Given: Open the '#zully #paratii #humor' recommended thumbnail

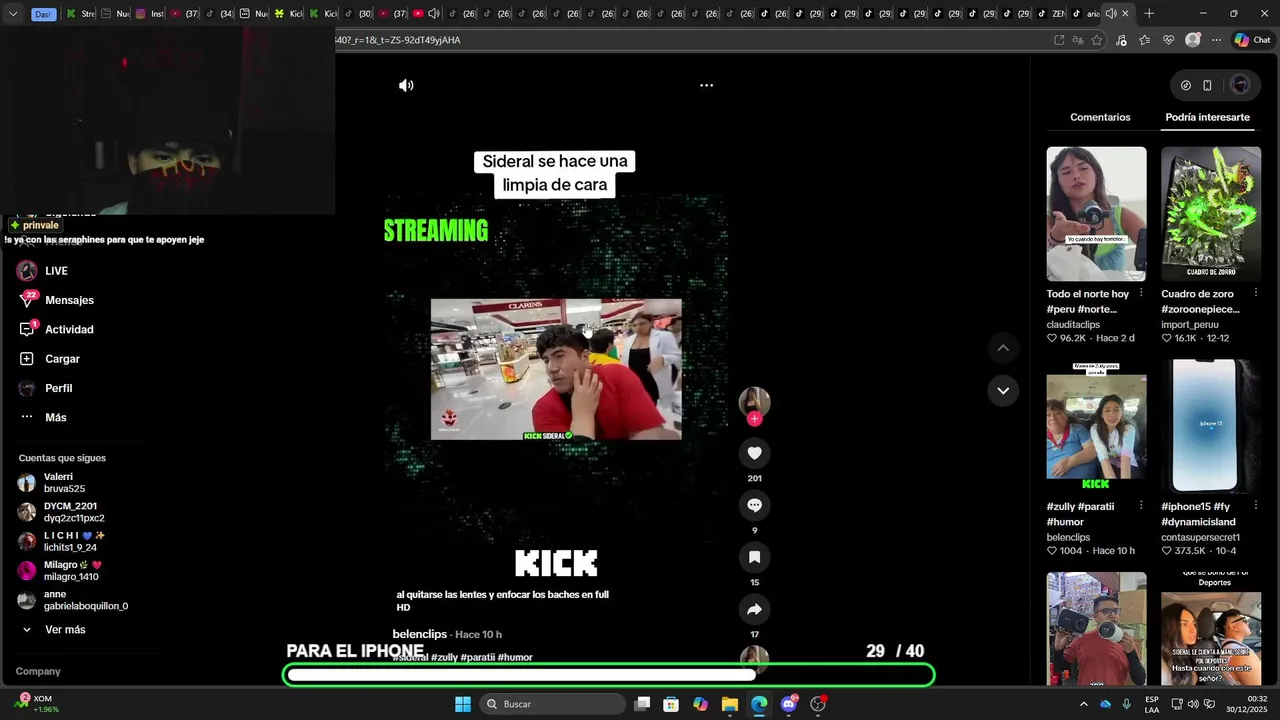Looking at the screenshot, I should coord(1096,426).
